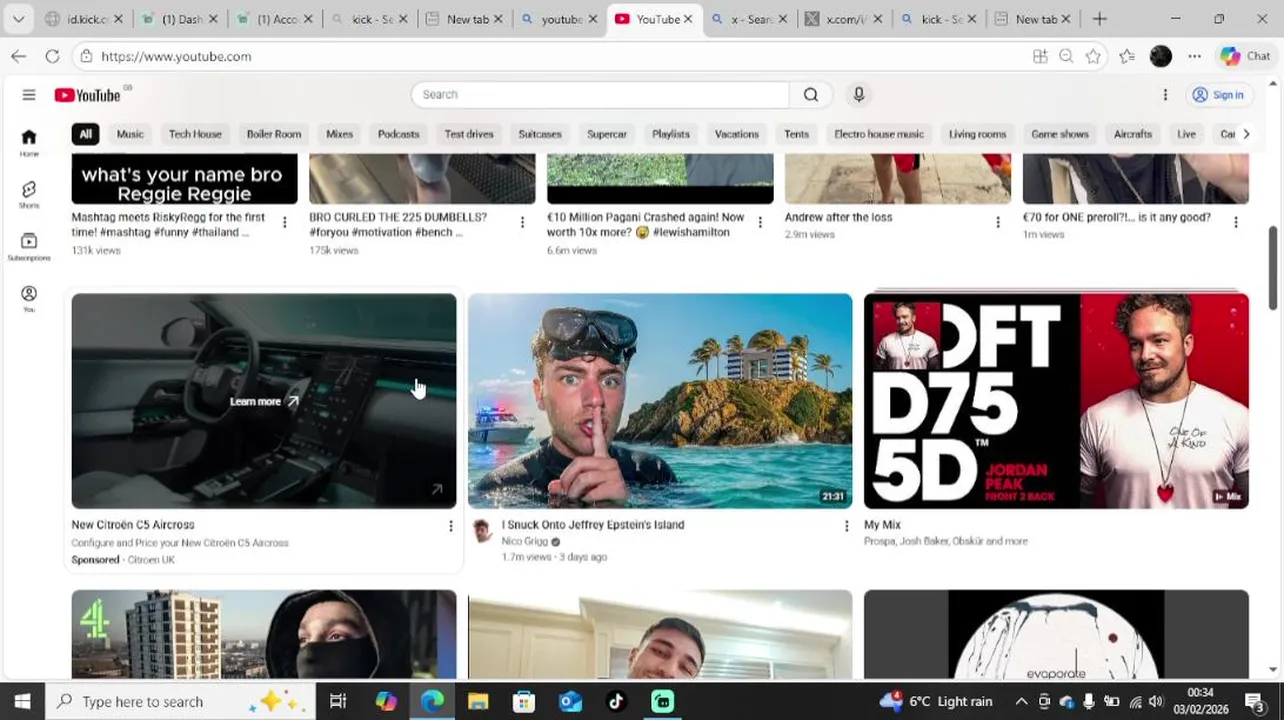Open TikTok from the taskbar
The image size is (1284, 720).
(616, 702)
